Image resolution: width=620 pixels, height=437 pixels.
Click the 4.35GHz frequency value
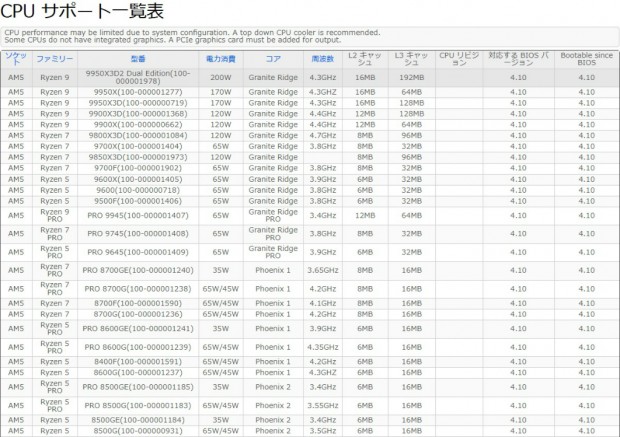point(323,347)
